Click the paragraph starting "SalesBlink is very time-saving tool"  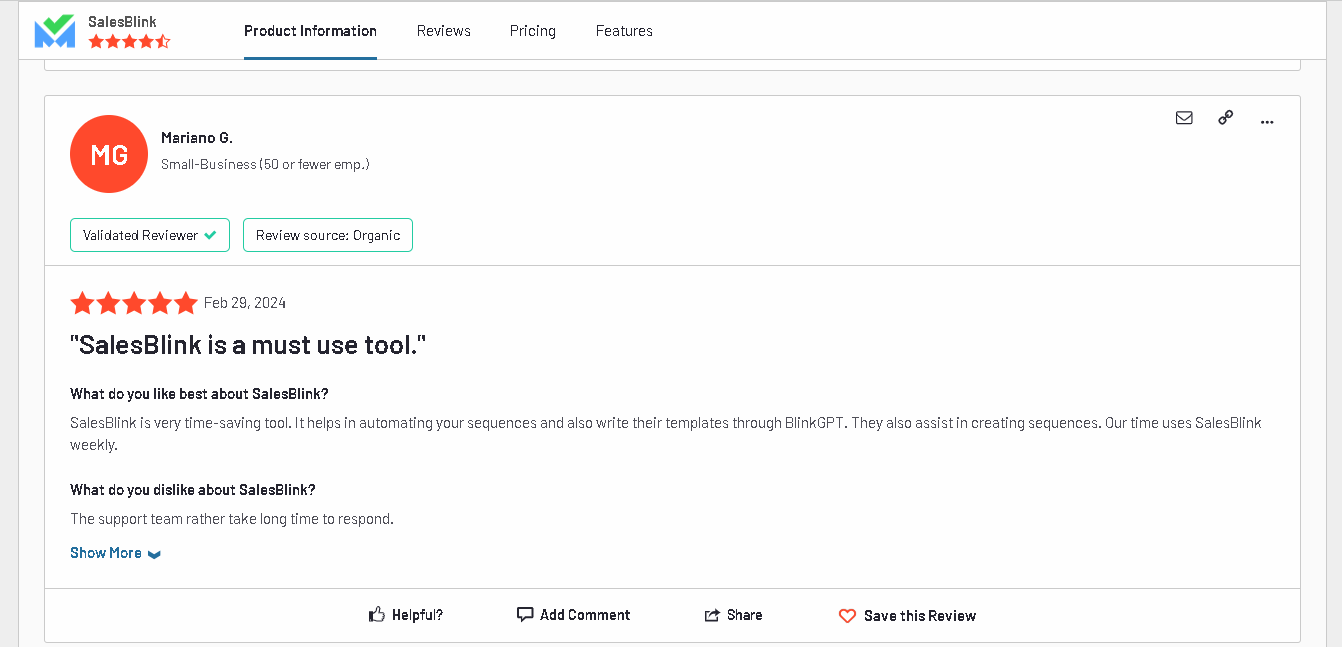click(666, 434)
